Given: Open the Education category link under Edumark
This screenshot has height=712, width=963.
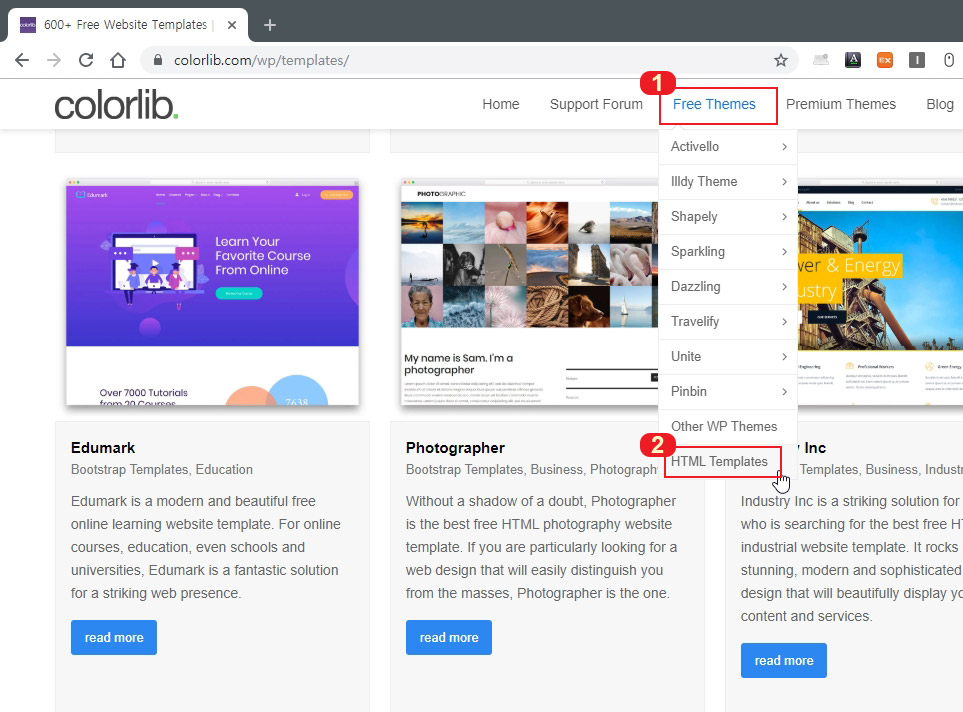Looking at the screenshot, I should (x=224, y=469).
